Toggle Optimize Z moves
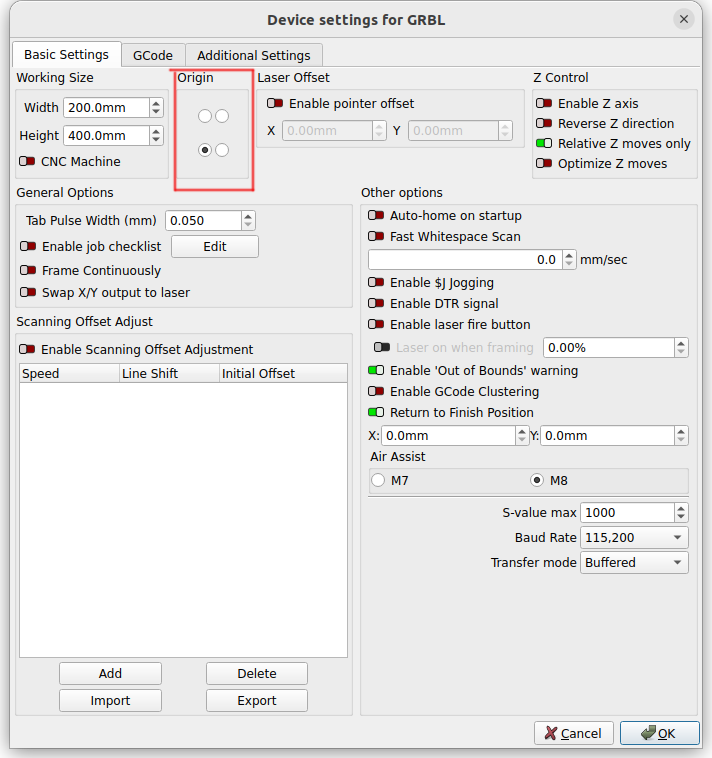 coord(544,163)
